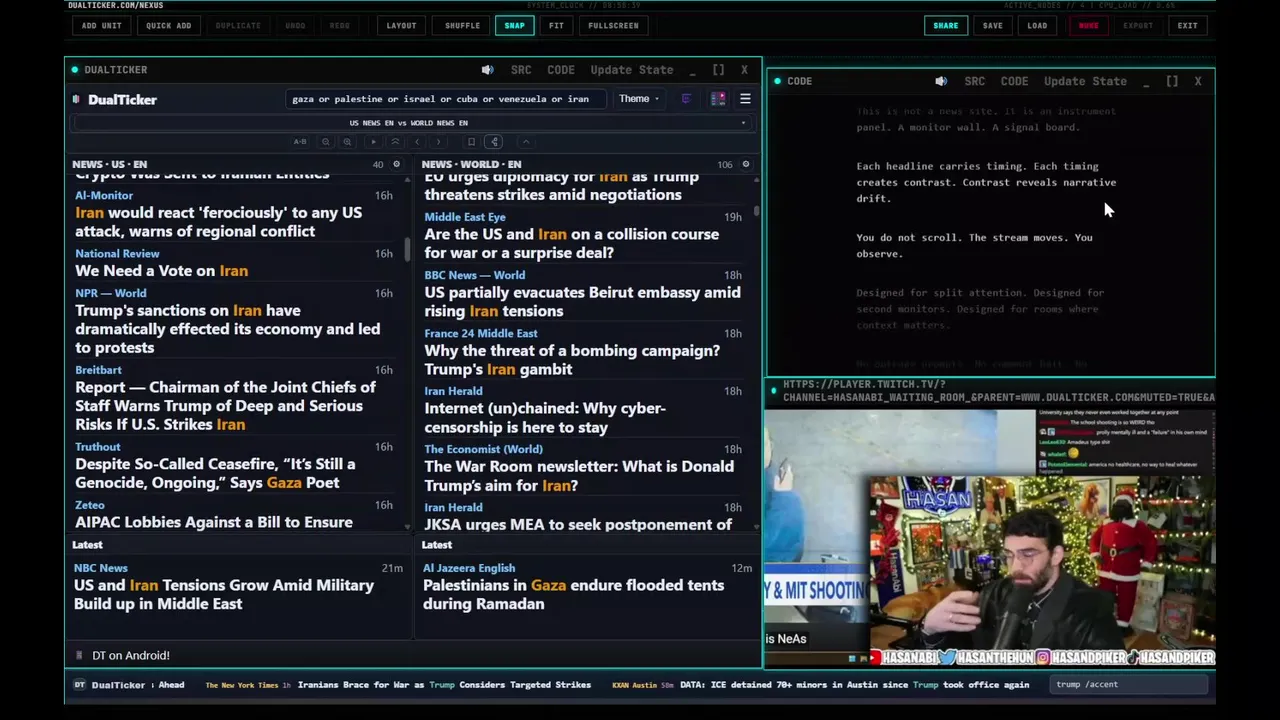
Task: Click the DT on Android icon
Action: coord(79,655)
